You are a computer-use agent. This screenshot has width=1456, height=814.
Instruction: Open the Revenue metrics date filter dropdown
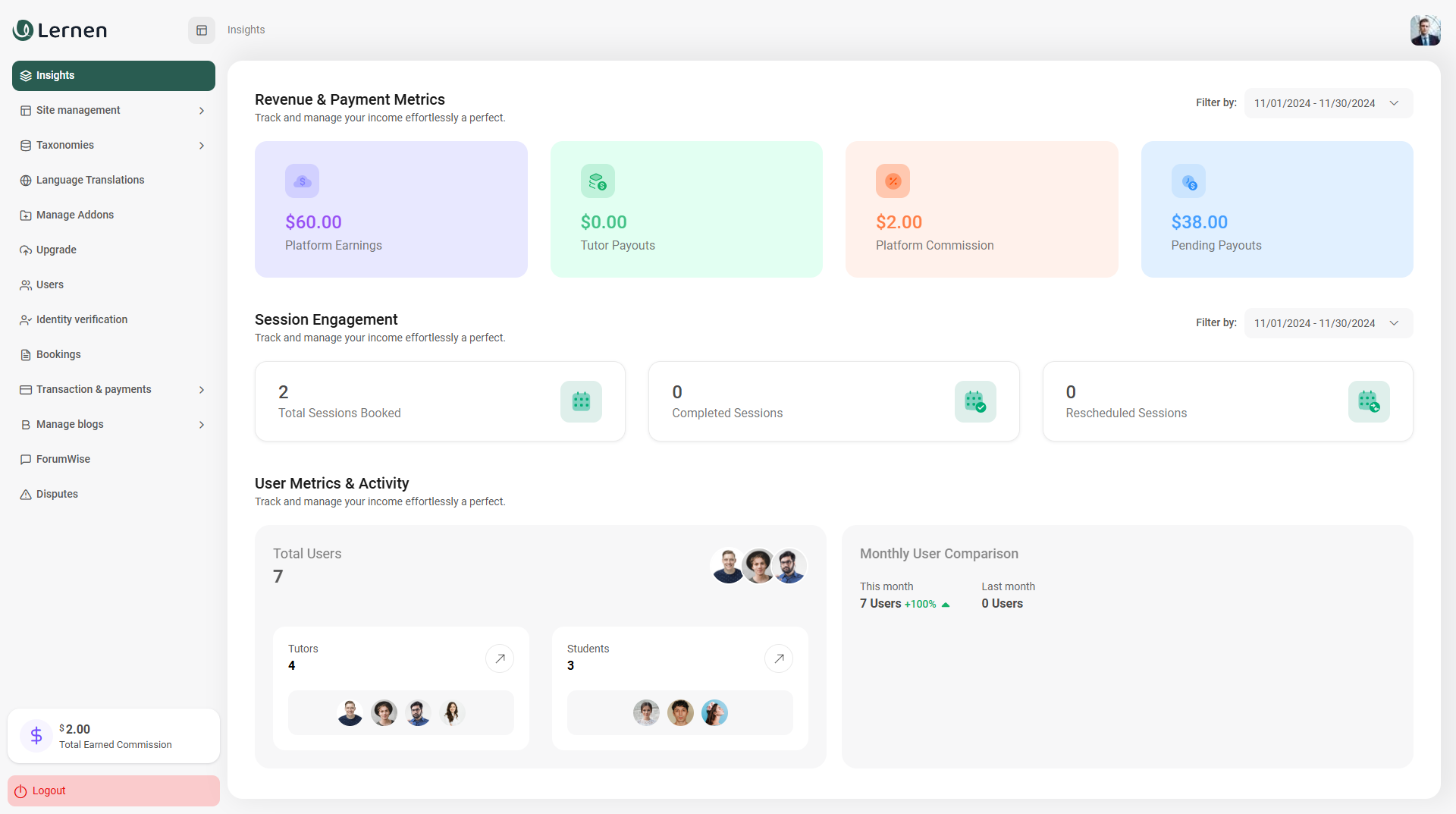[x=1329, y=103]
